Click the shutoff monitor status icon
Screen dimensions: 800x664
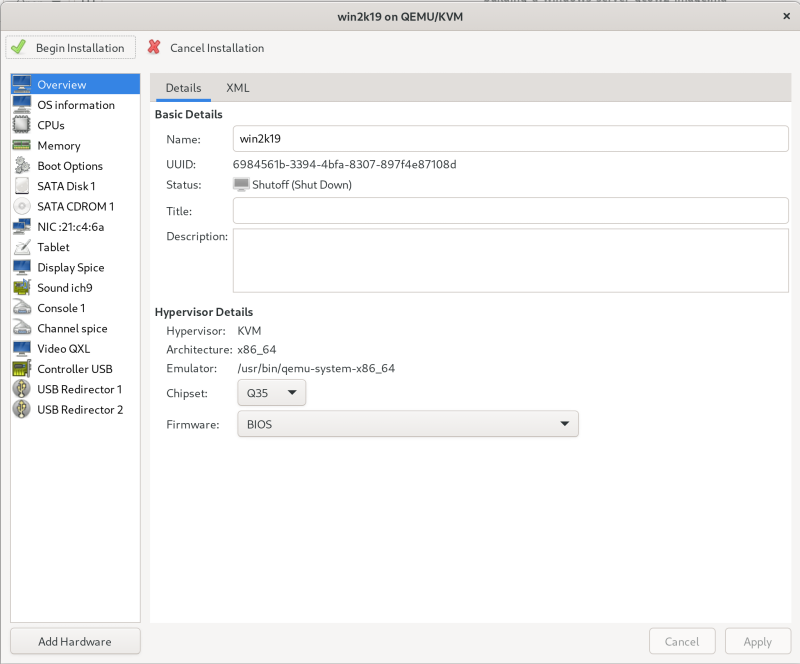pos(241,184)
